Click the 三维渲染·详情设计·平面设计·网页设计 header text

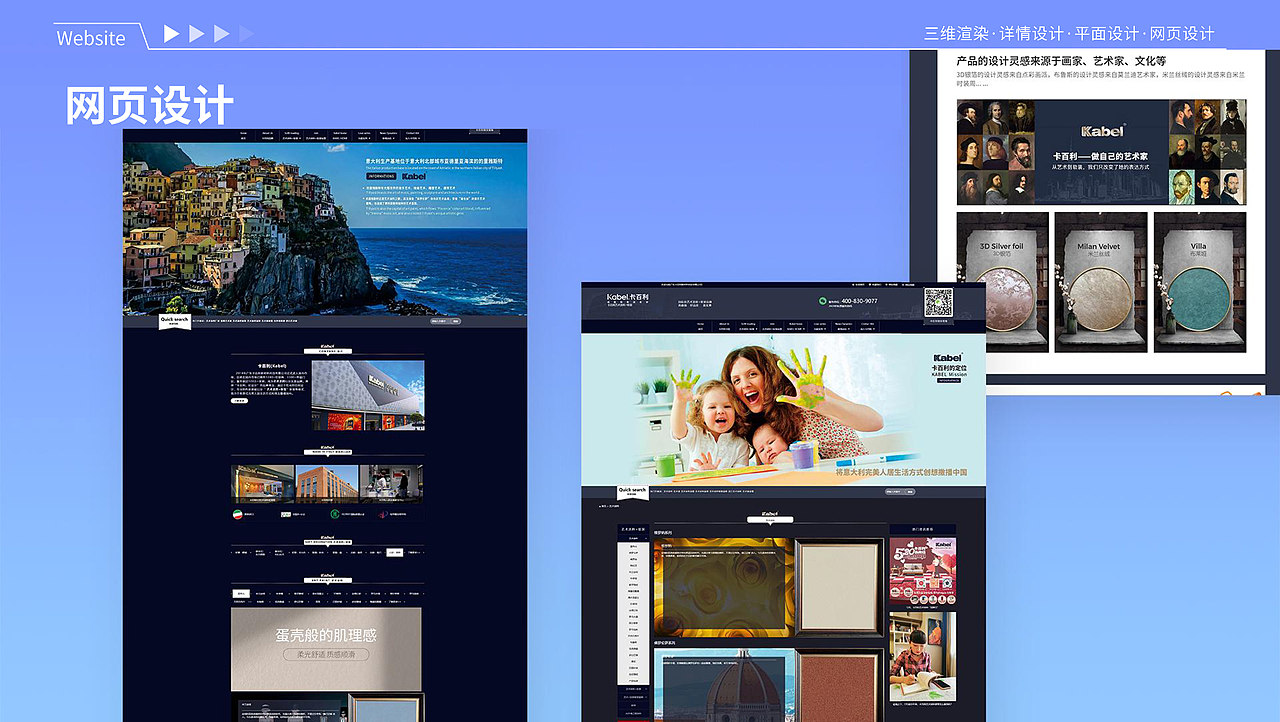tap(1069, 33)
